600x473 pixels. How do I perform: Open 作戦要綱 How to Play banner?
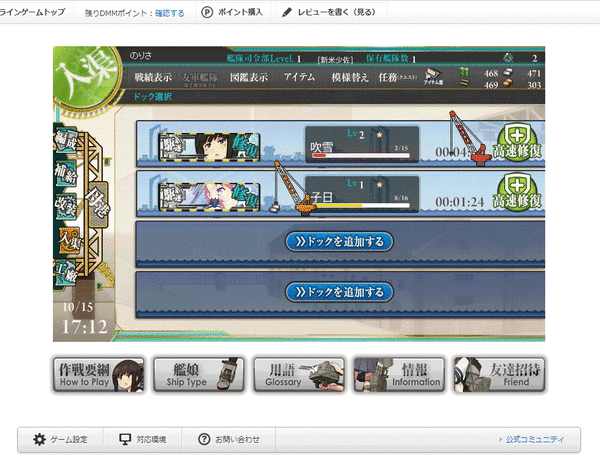(99, 375)
